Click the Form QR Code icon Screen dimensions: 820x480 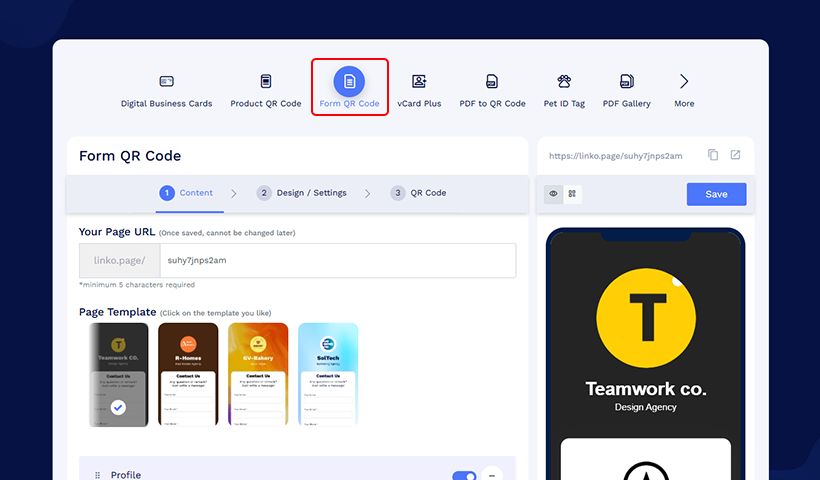[349, 82]
